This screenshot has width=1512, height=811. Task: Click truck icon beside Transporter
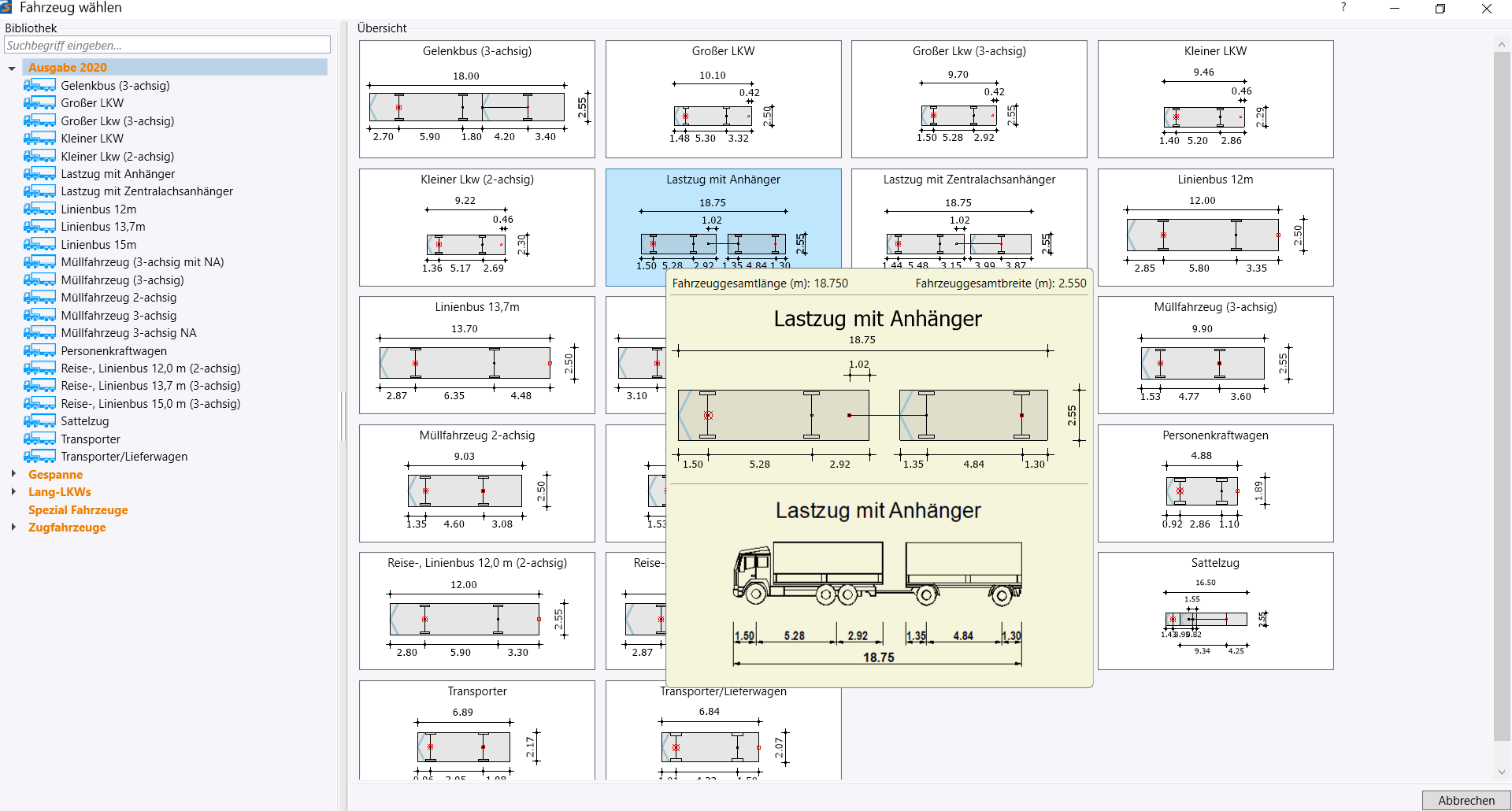[39, 439]
